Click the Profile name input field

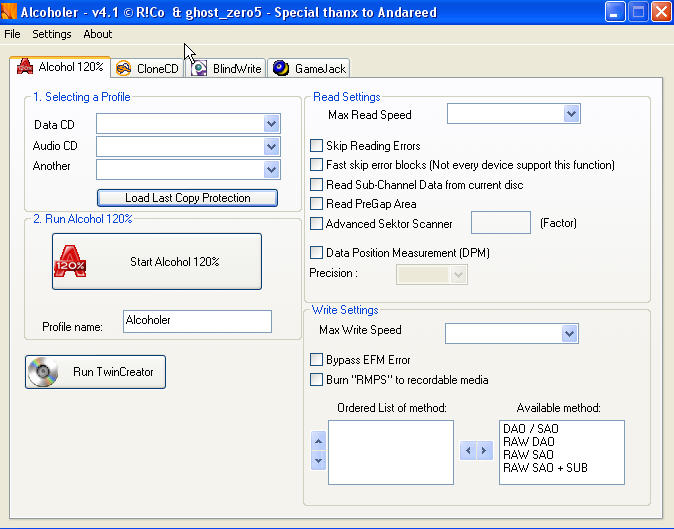pos(197,321)
